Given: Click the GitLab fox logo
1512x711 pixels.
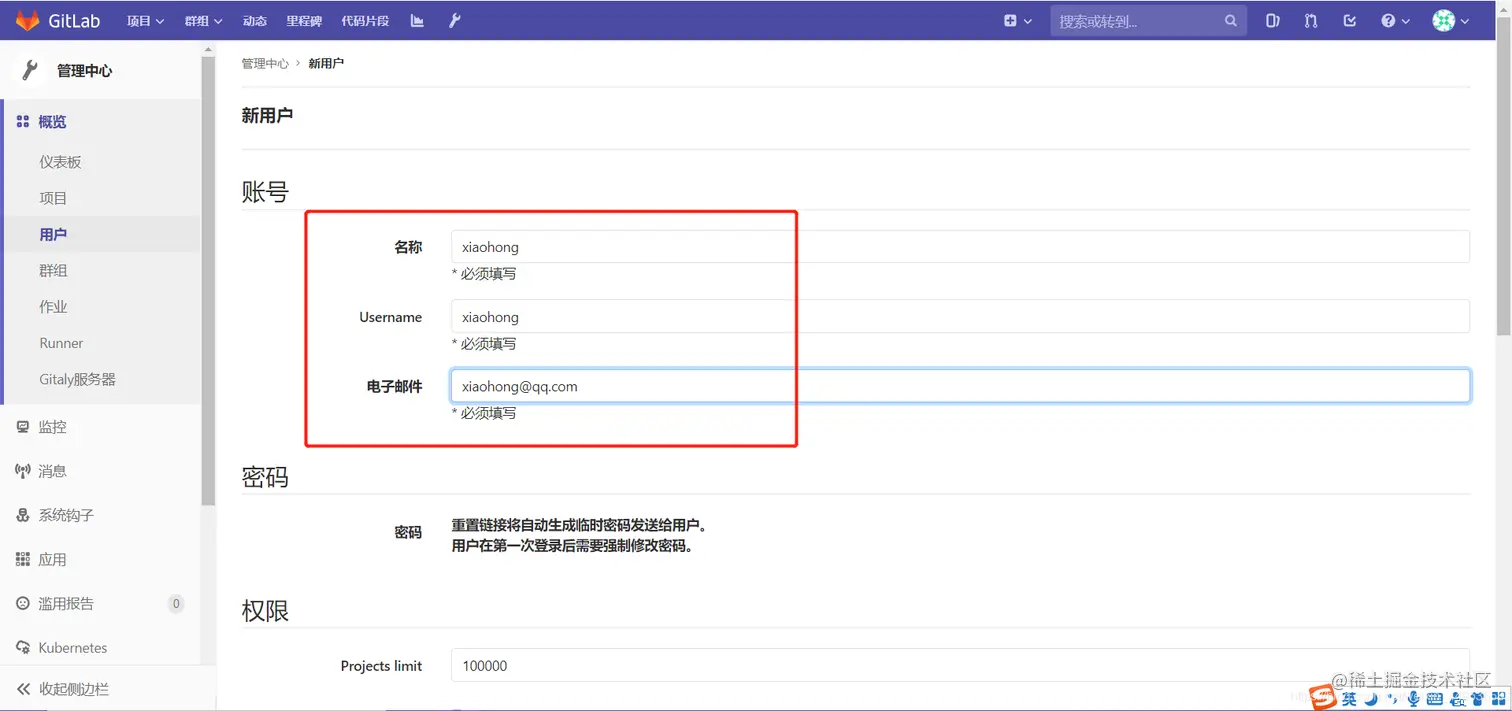Looking at the screenshot, I should 27,20.
